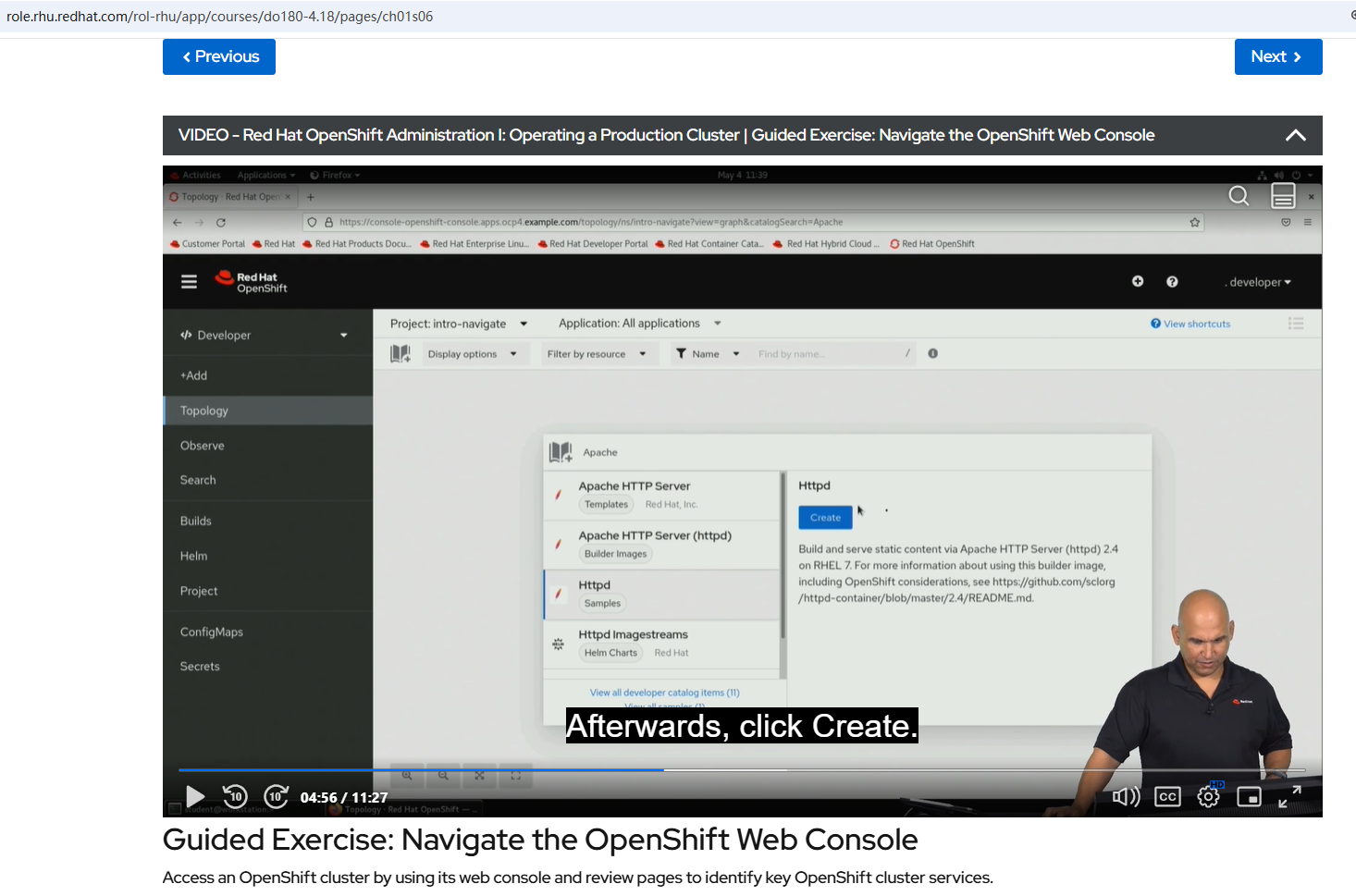Viewport: 1356px width, 896px height.
Task: Open the GNOME Activities overview
Action: 202,175
